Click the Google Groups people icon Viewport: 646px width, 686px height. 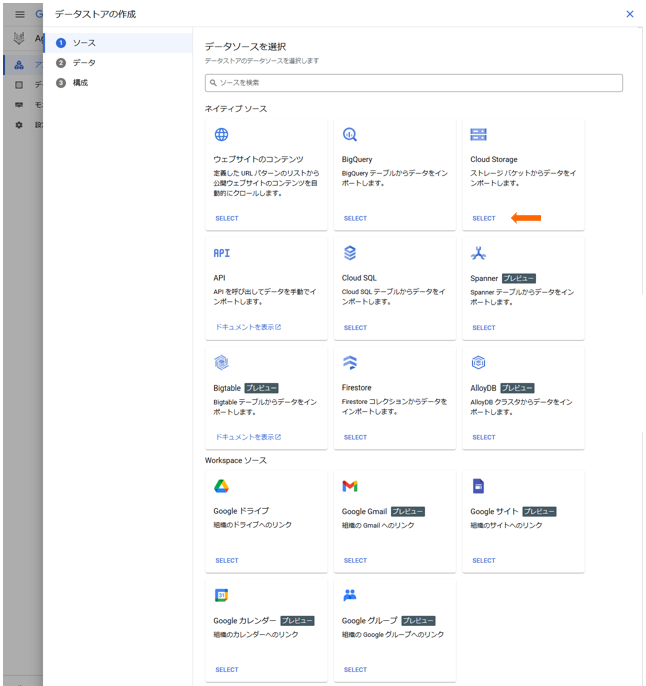tap(350, 595)
